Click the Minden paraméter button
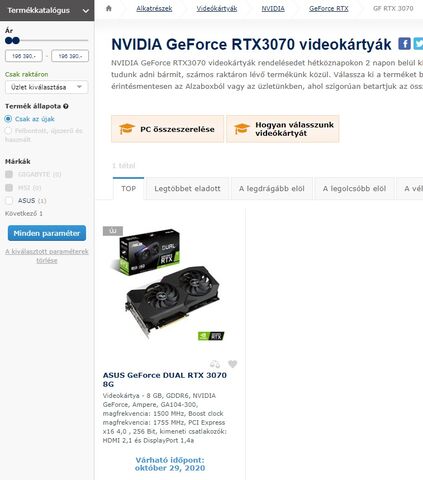The image size is (423, 480). point(47,233)
